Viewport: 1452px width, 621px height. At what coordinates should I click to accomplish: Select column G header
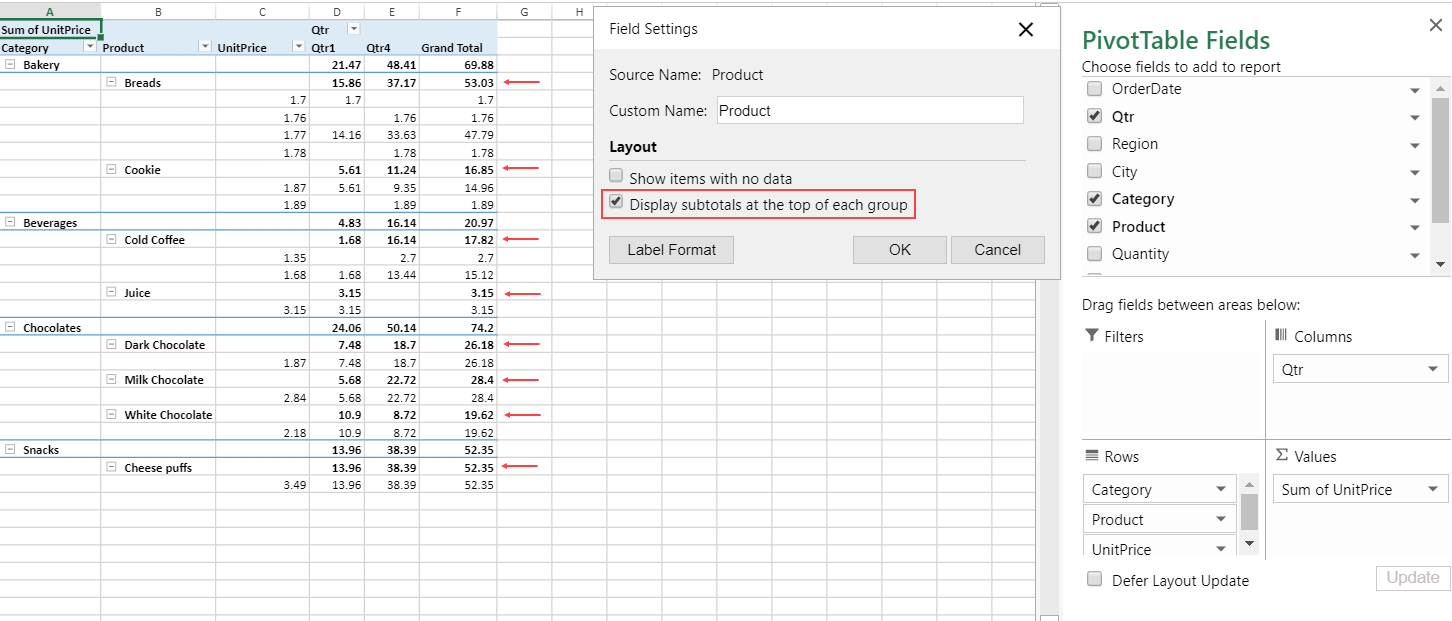(x=524, y=11)
